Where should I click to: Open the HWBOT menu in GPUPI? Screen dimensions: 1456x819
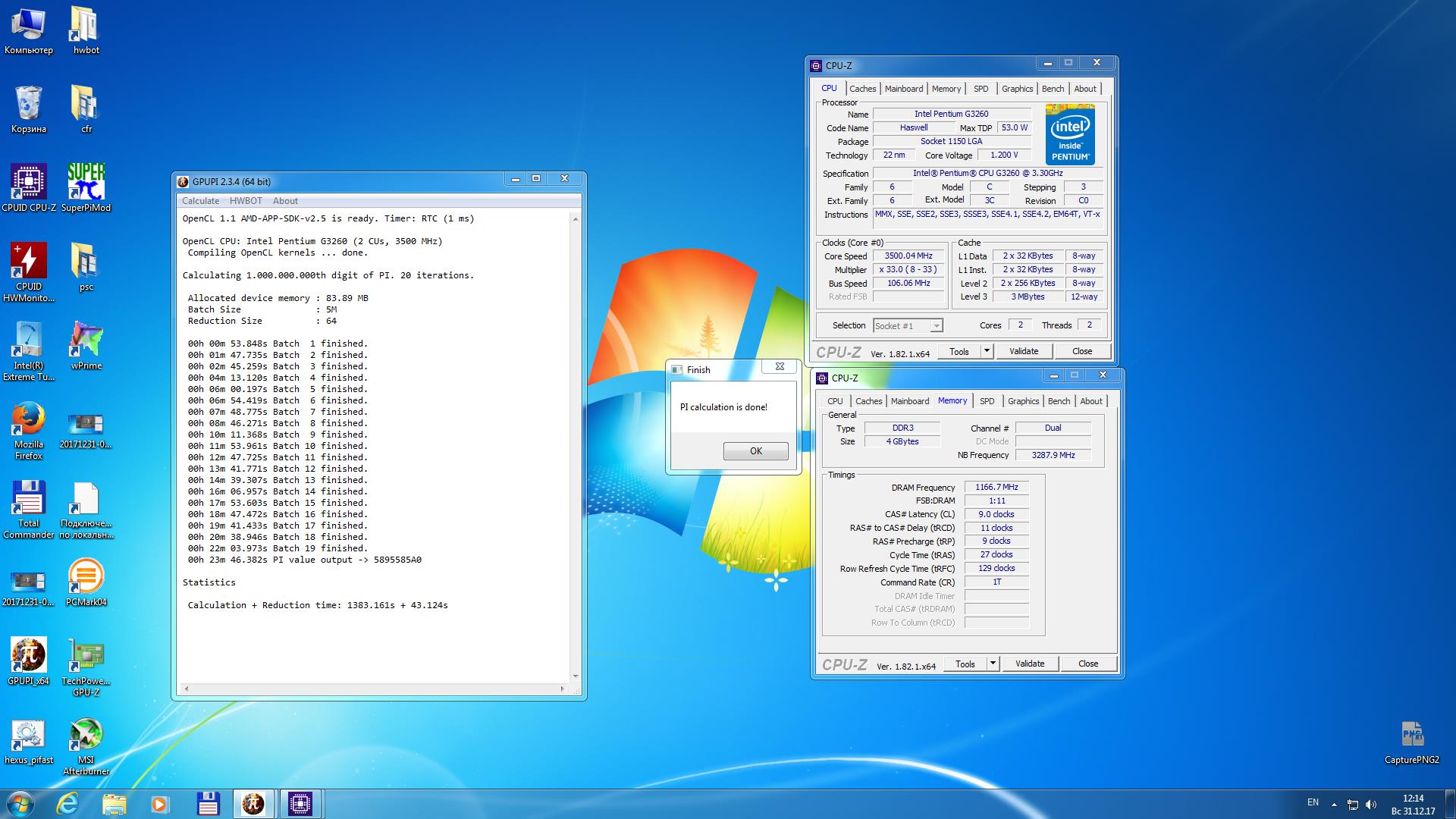[246, 201]
